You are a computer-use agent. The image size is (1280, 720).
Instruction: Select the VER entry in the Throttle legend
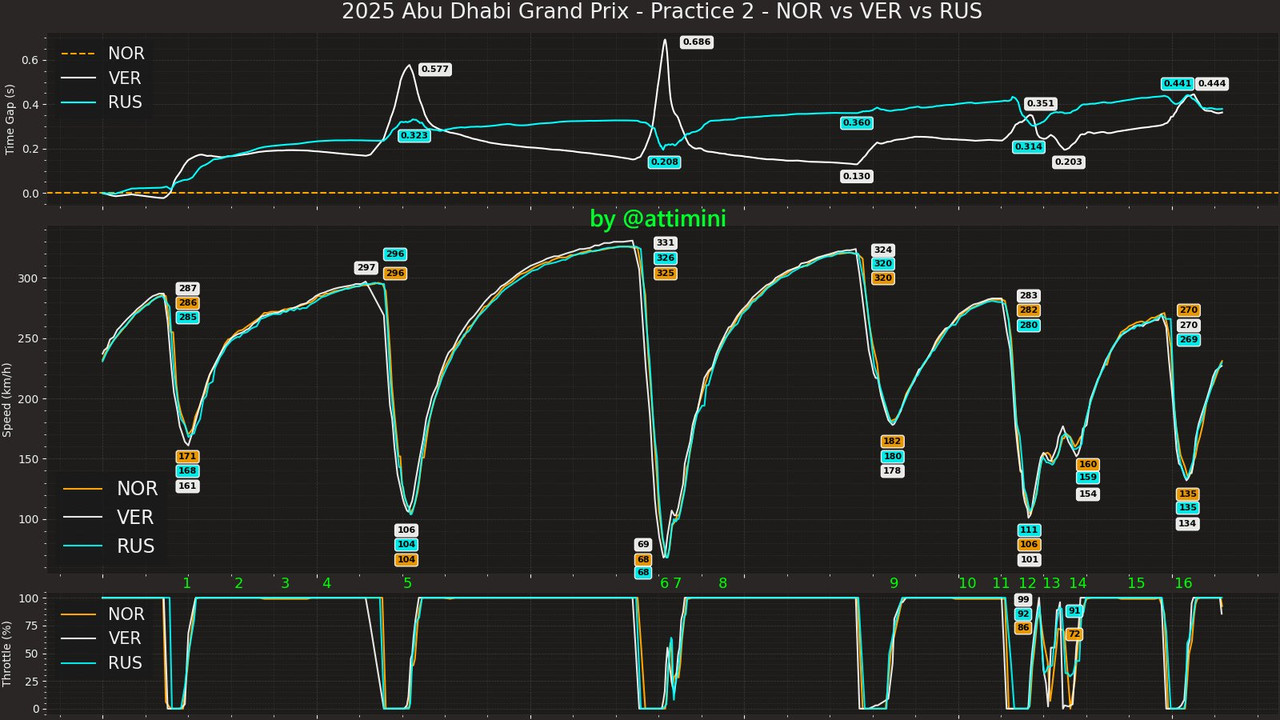click(103, 638)
